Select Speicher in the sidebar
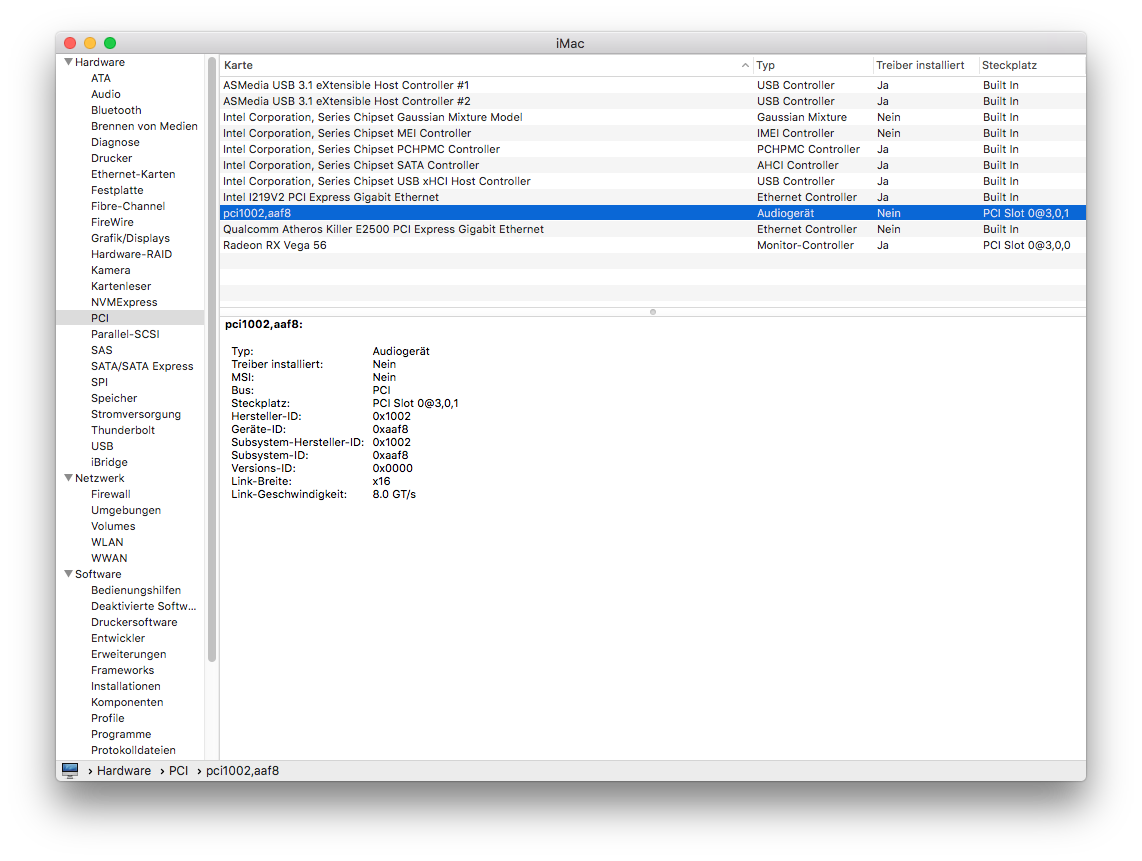 pos(114,398)
